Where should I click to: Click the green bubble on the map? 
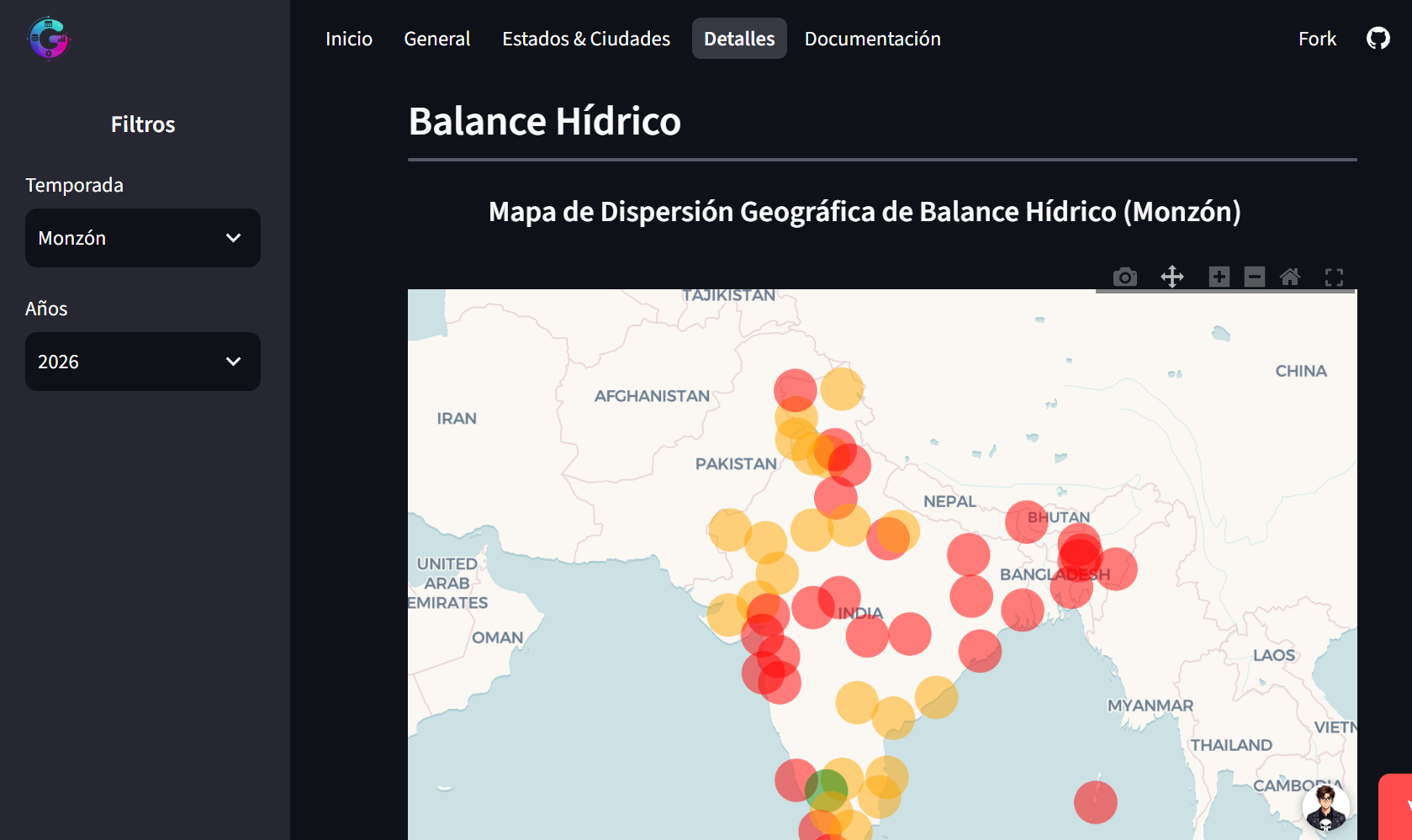tap(826, 790)
